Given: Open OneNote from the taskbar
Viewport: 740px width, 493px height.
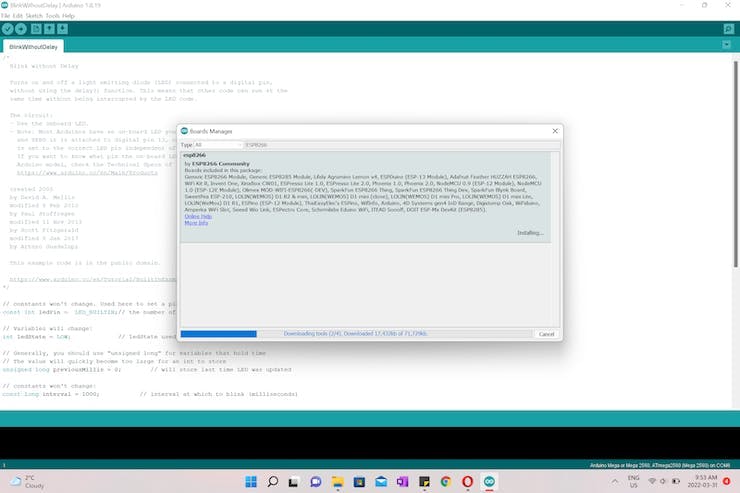Looking at the screenshot, I should [x=403, y=482].
